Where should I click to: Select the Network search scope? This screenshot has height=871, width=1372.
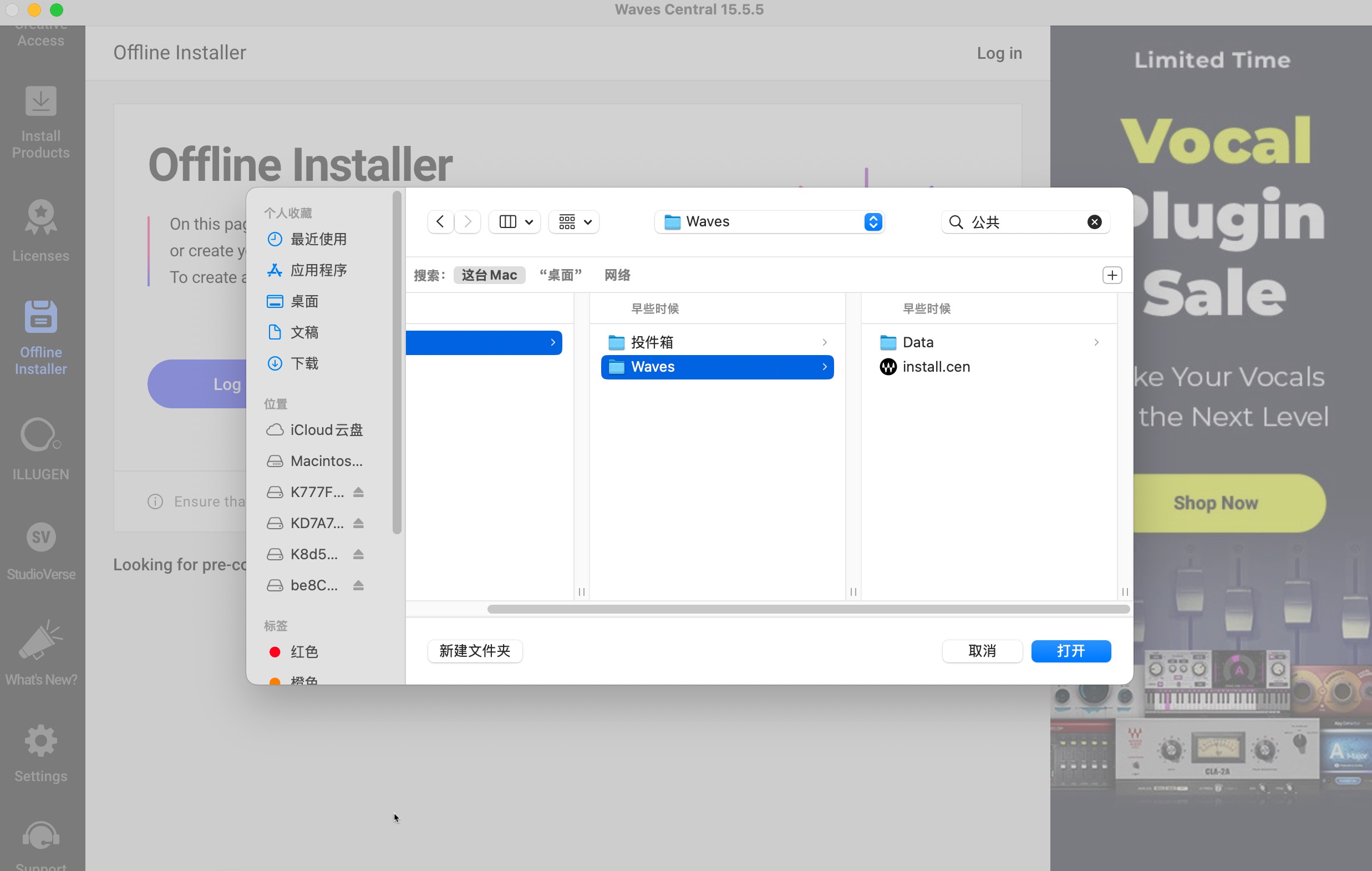point(617,275)
